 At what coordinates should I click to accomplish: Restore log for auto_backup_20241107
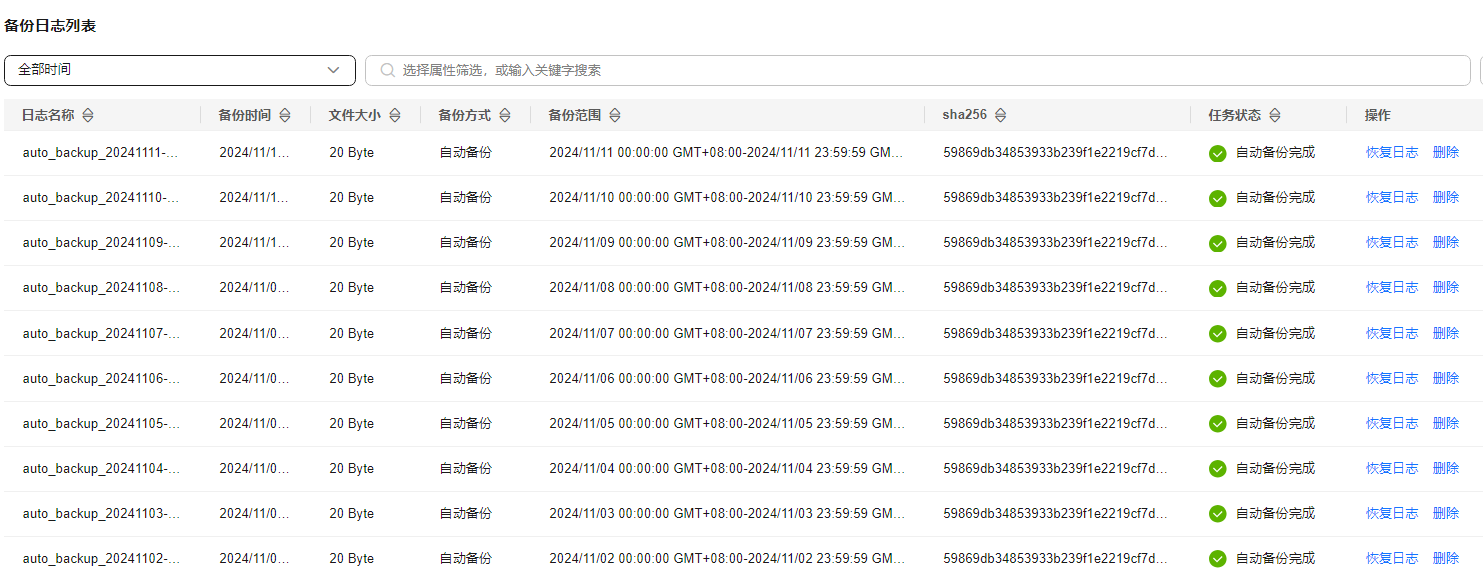coord(1392,333)
